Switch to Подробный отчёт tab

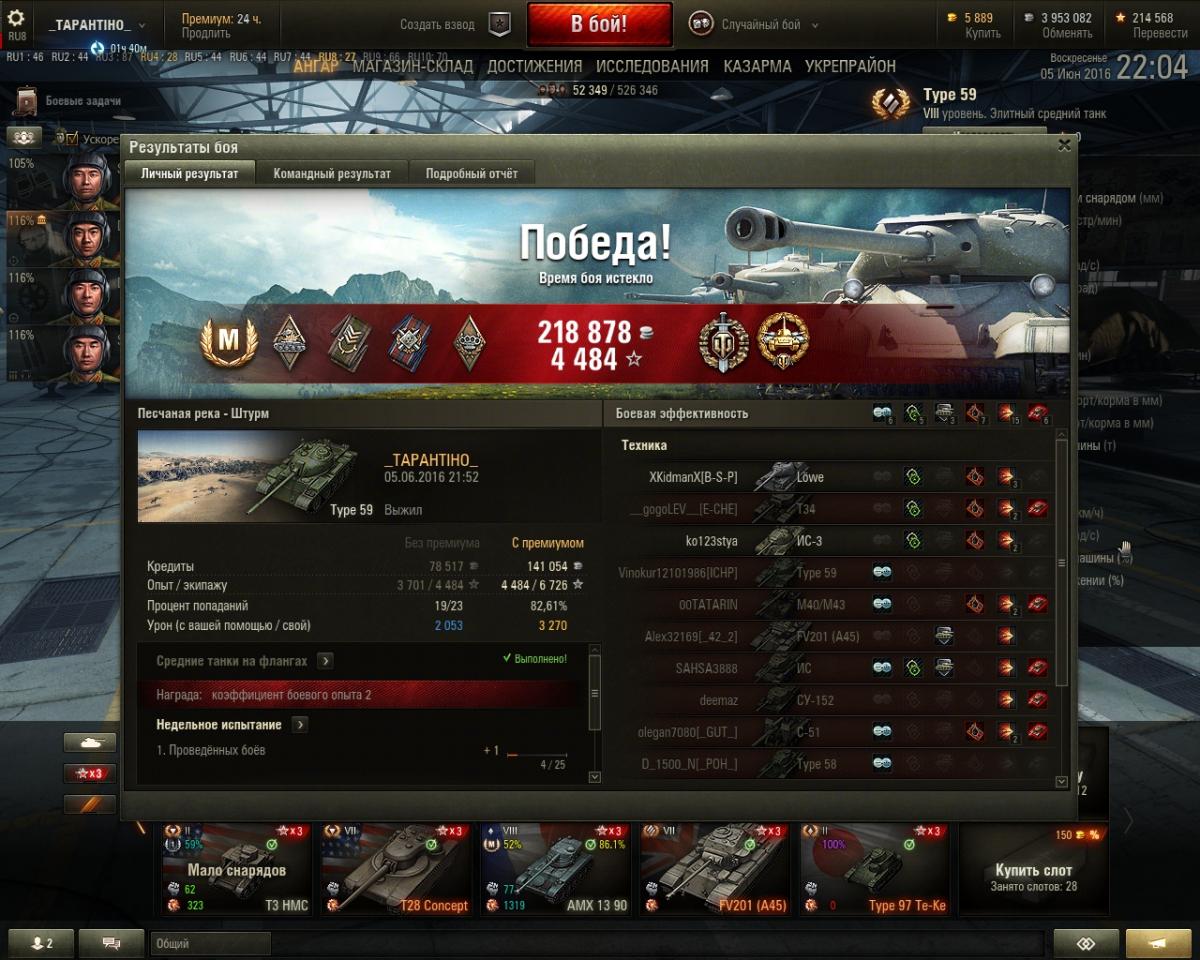(x=472, y=173)
